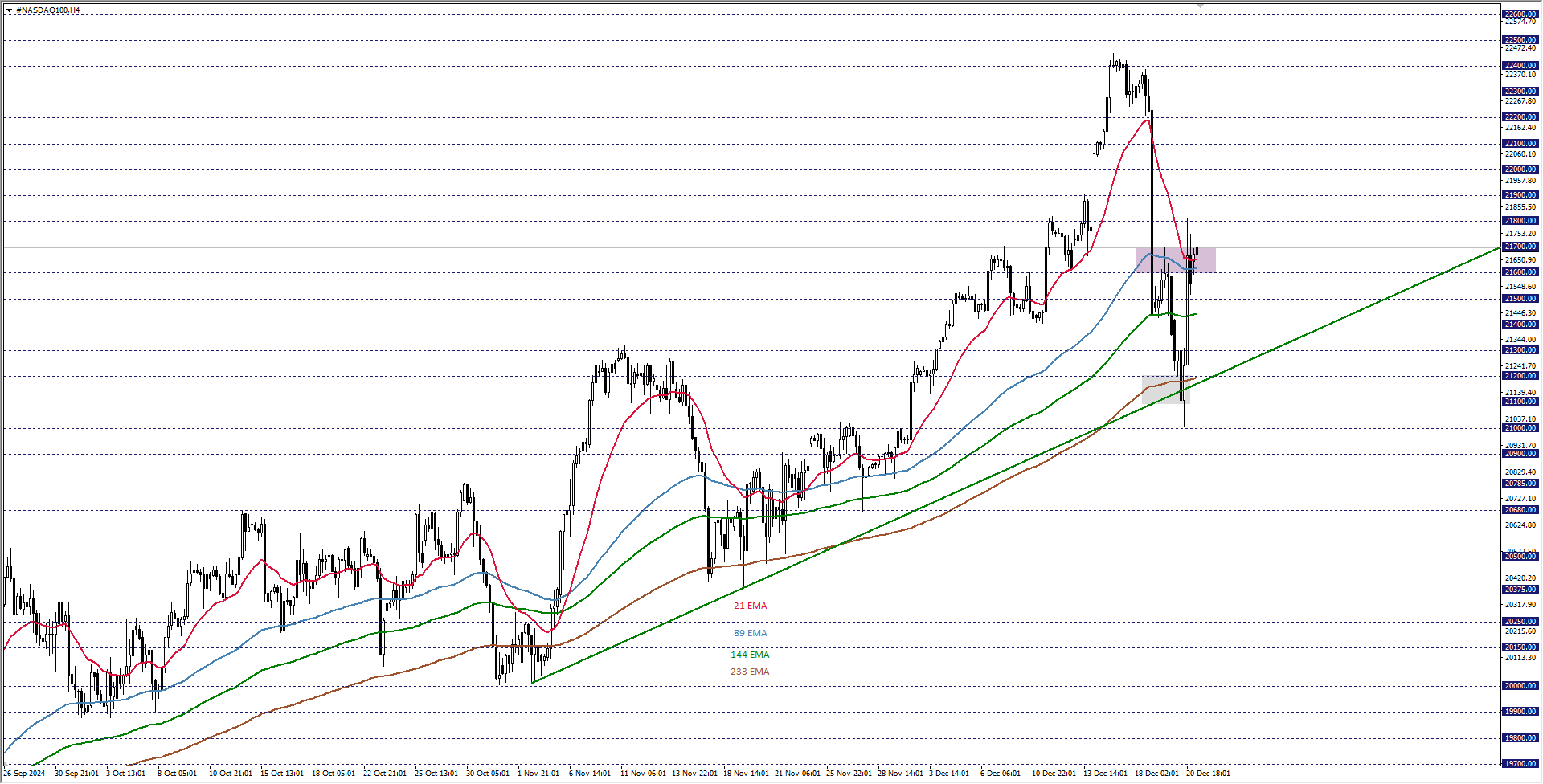
Task: Select the '233 EMA' brown label
Action: point(750,672)
